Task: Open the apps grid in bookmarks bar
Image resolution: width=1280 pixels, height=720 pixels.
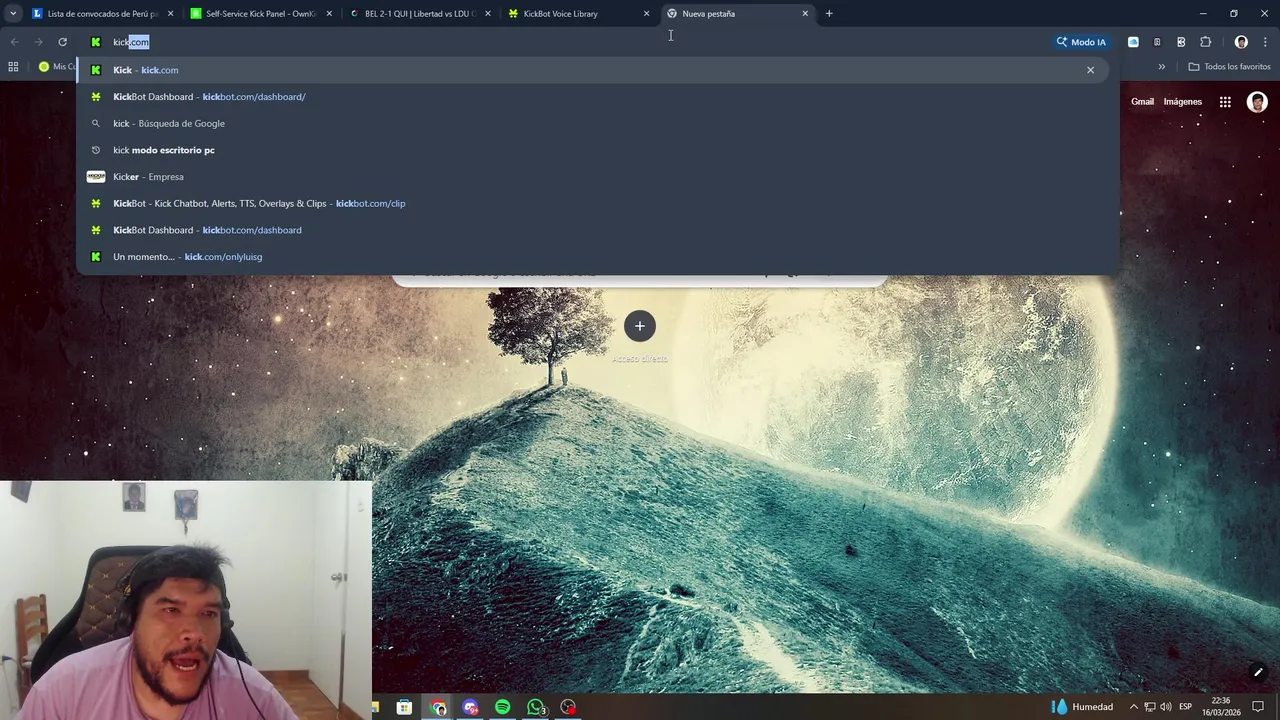Action: 13,67
